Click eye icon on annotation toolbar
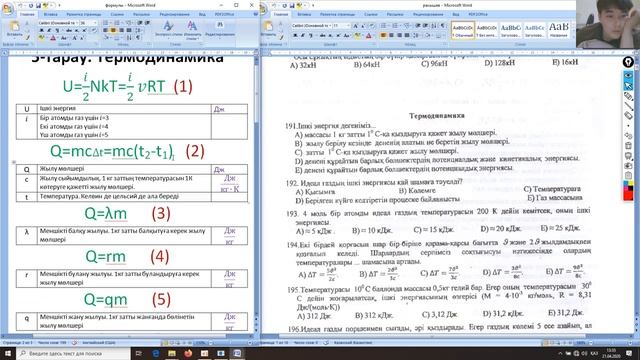Screen dimensions: 640x360 pos(628,76)
